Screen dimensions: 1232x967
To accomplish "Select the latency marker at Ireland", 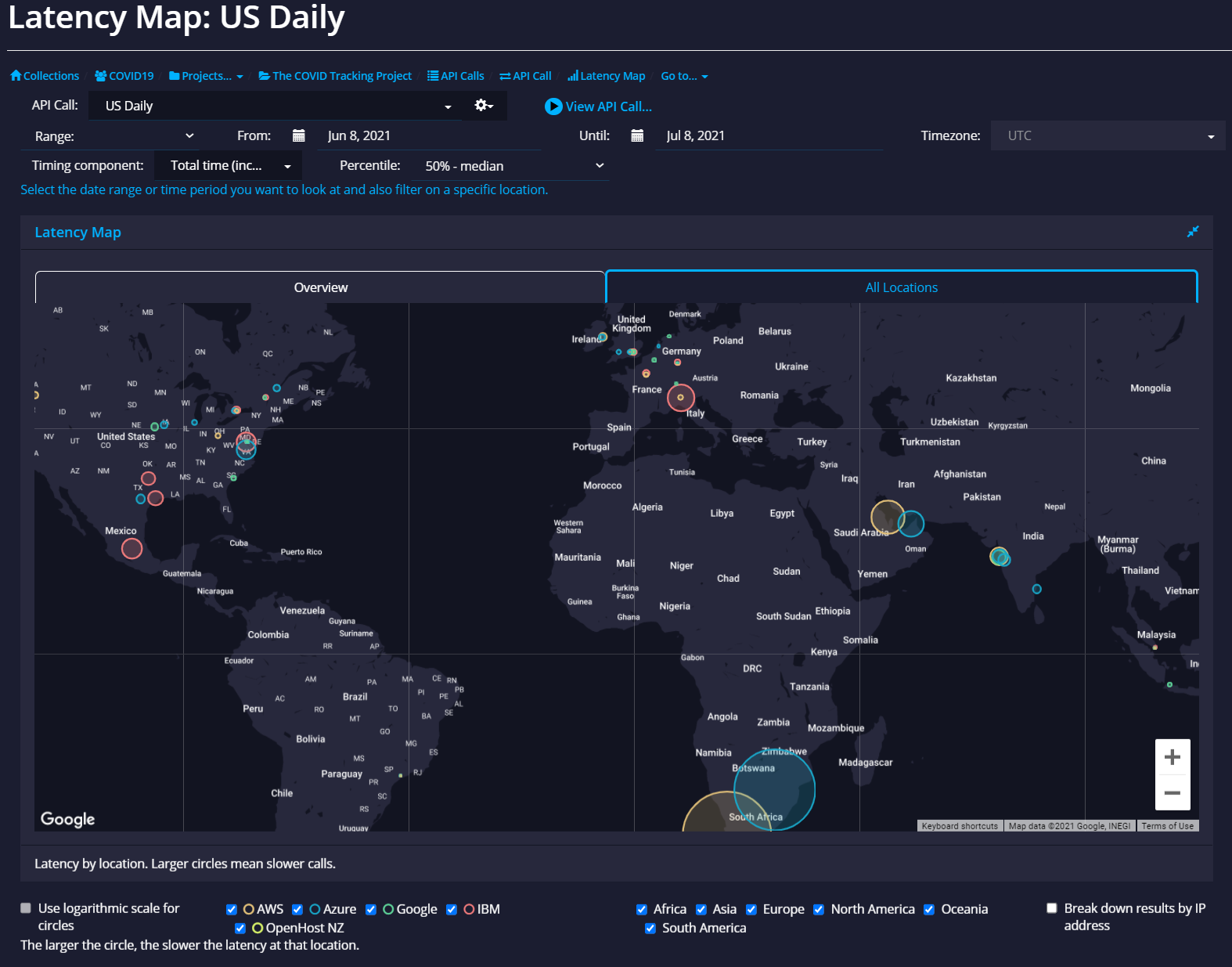I will (x=603, y=337).
